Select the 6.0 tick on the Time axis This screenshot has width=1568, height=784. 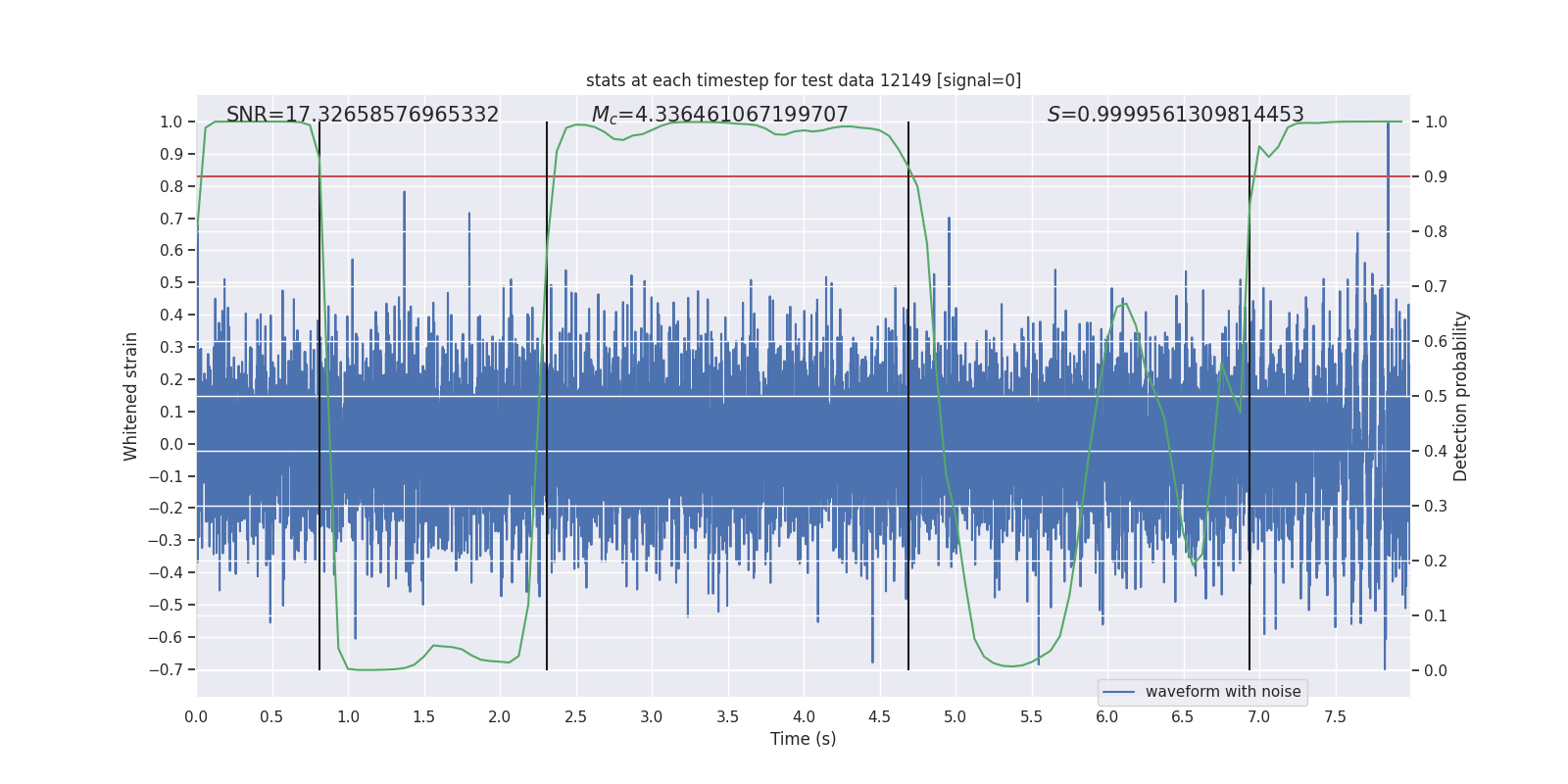click(1107, 716)
